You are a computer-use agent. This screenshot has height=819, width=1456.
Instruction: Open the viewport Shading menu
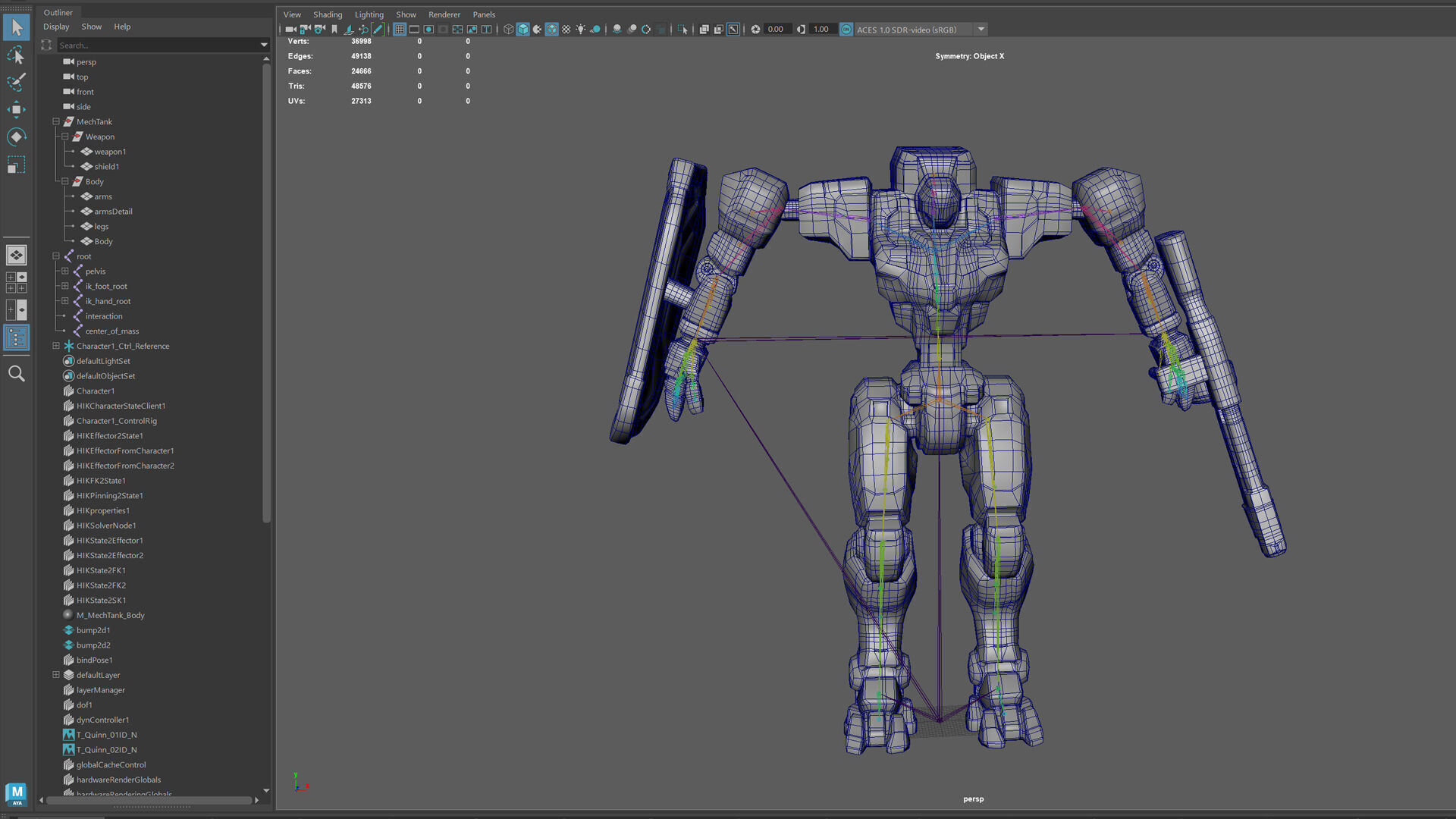[x=328, y=14]
